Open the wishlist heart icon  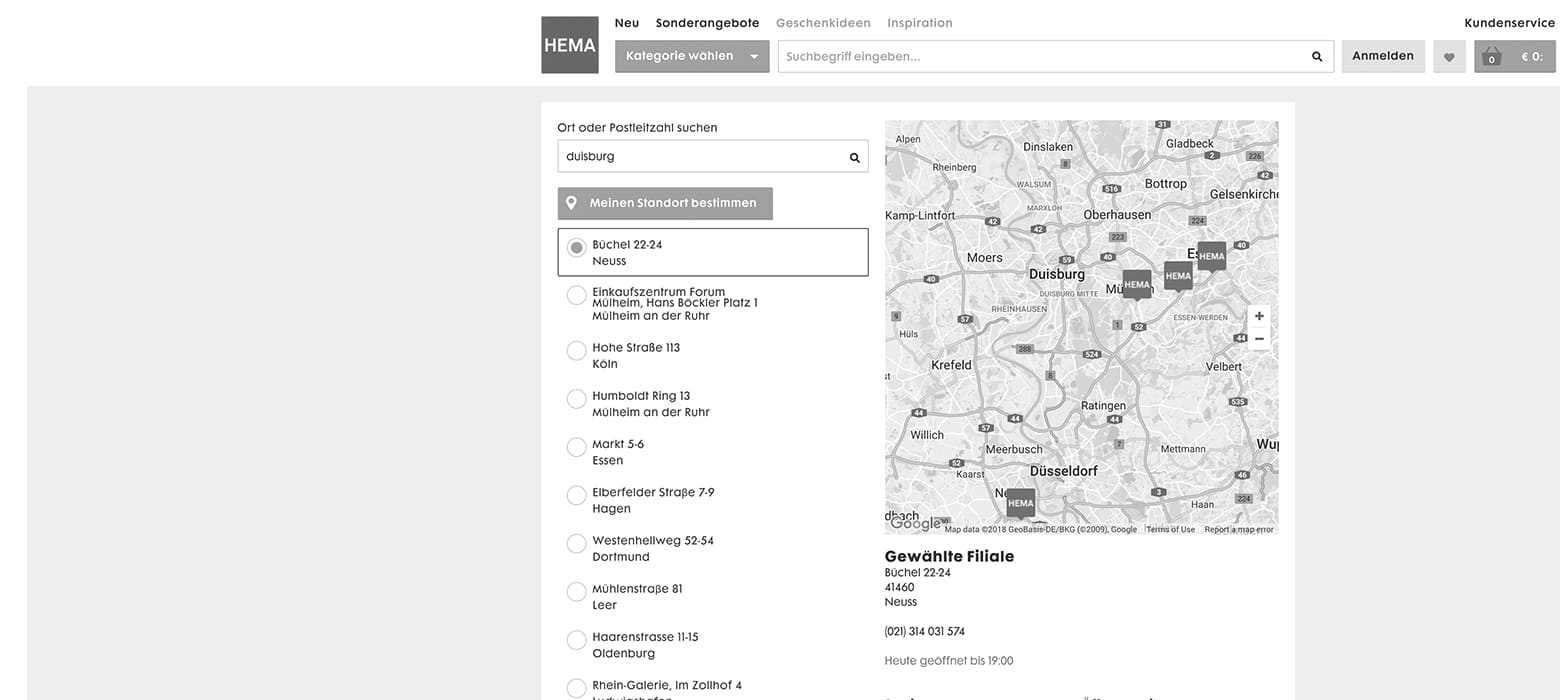(1449, 57)
